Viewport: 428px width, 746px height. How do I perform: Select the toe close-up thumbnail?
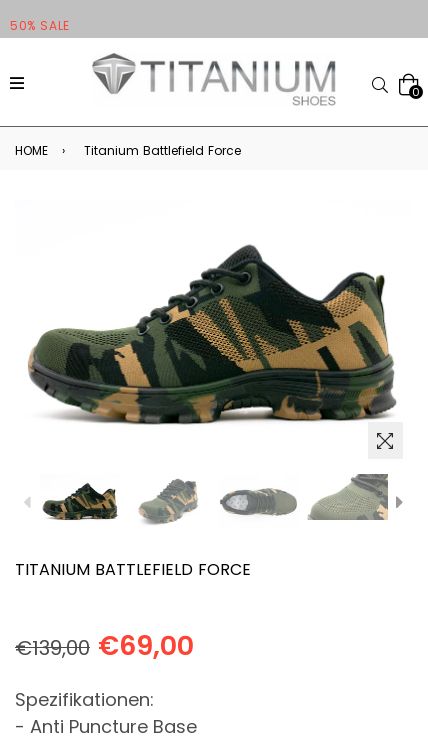[348, 497]
